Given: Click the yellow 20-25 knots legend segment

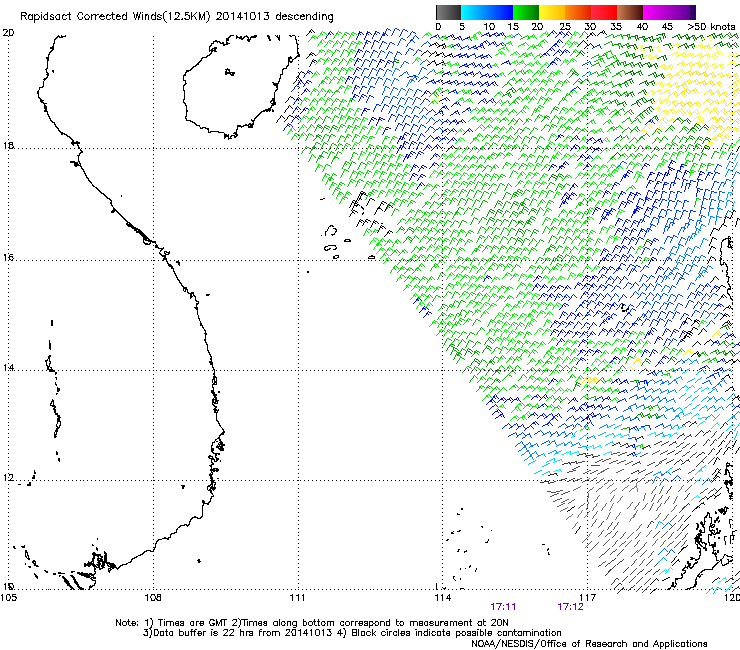Looking at the screenshot, I should coord(552,12).
